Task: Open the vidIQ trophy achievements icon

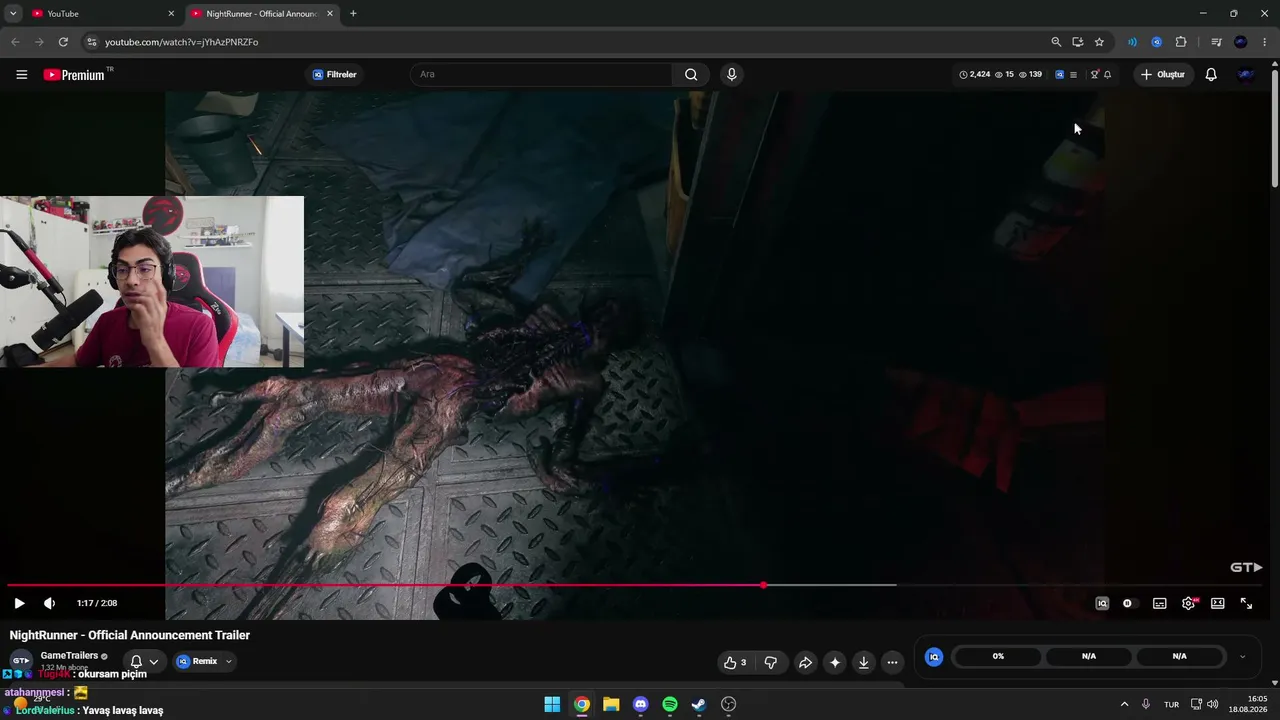Action: pos(1094,74)
